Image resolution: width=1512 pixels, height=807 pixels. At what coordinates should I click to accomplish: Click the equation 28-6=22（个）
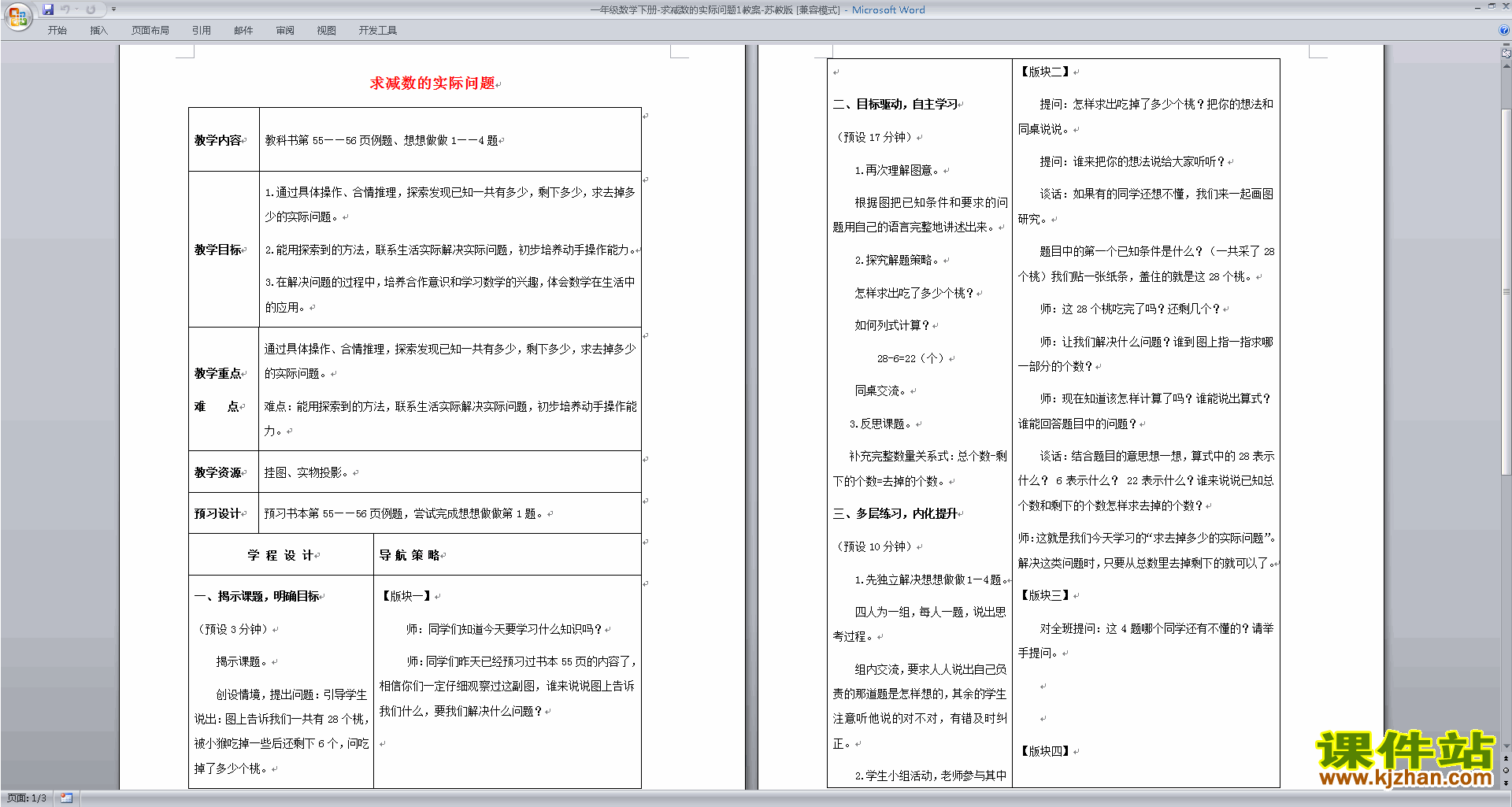click(910, 358)
